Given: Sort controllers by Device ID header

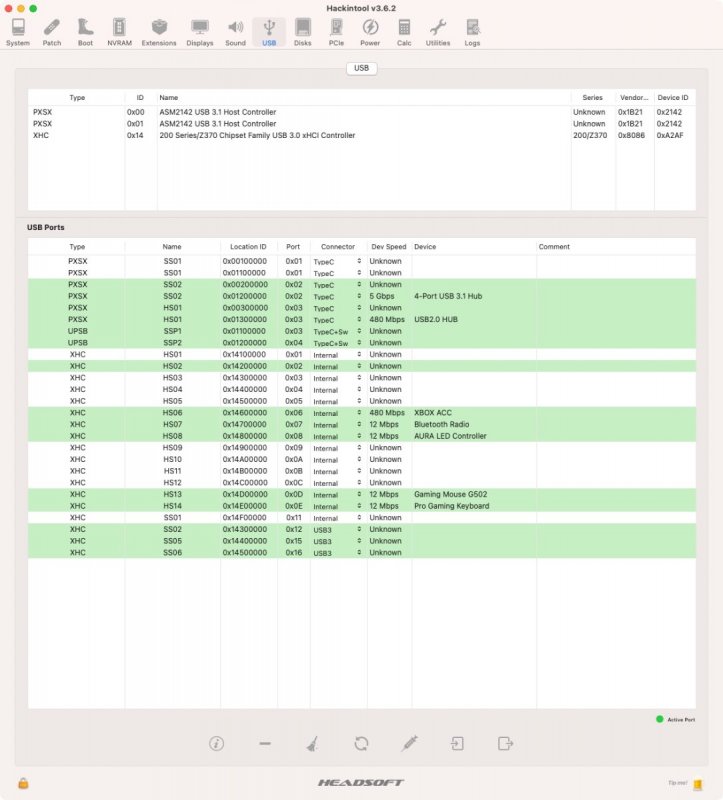Looking at the screenshot, I should 675,97.
